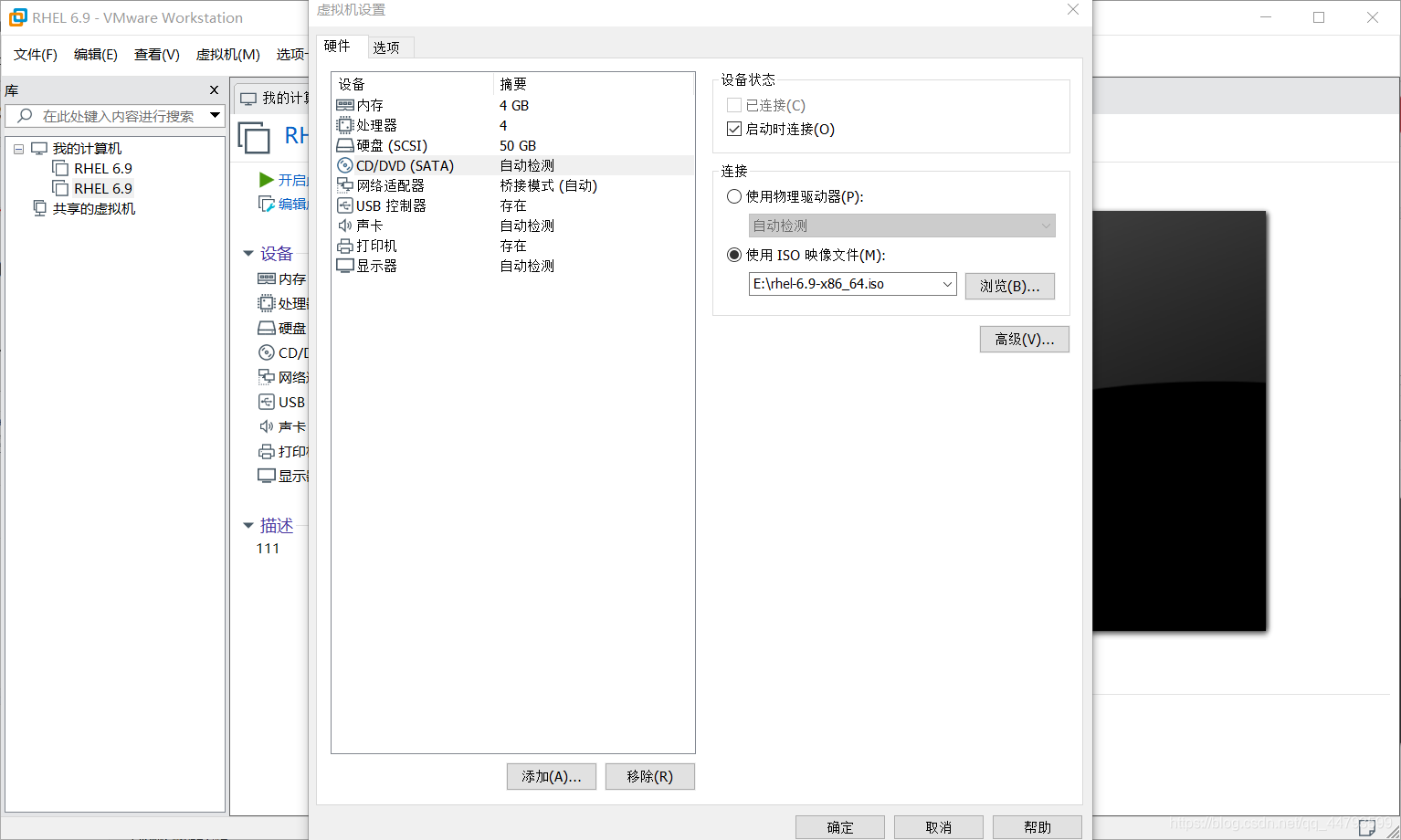The width and height of the screenshot is (1401, 840).
Task: Click the 摘要 column header
Action: coord(594,84)
